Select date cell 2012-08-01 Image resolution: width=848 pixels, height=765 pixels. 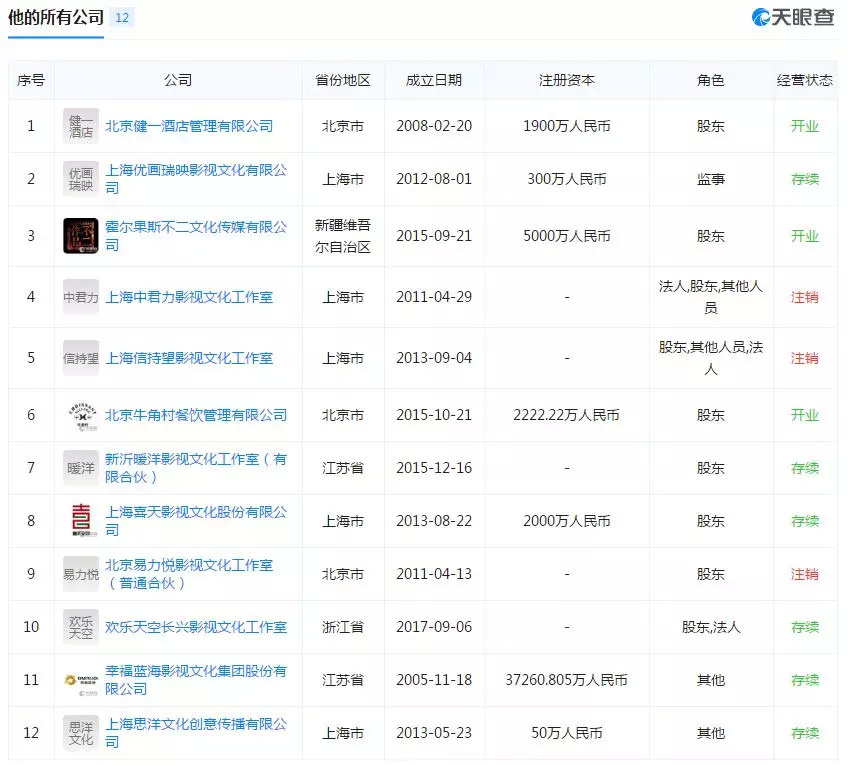point(434,179)
